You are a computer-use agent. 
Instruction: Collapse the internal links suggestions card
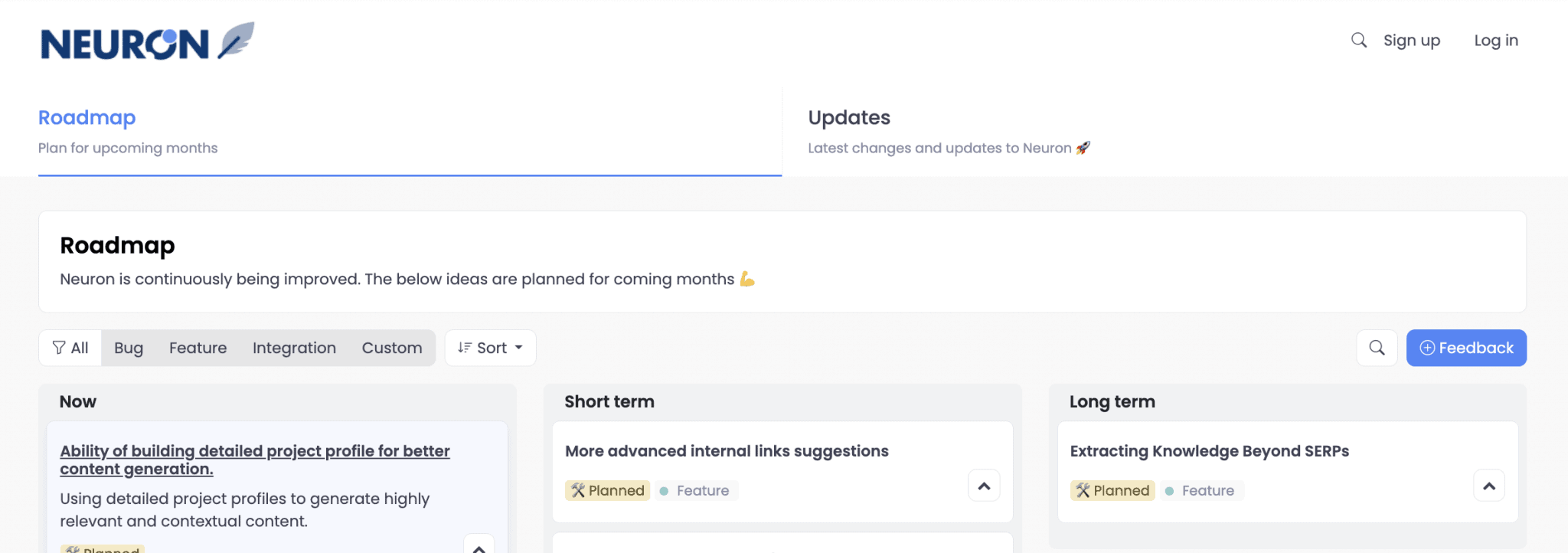(984, 485)
